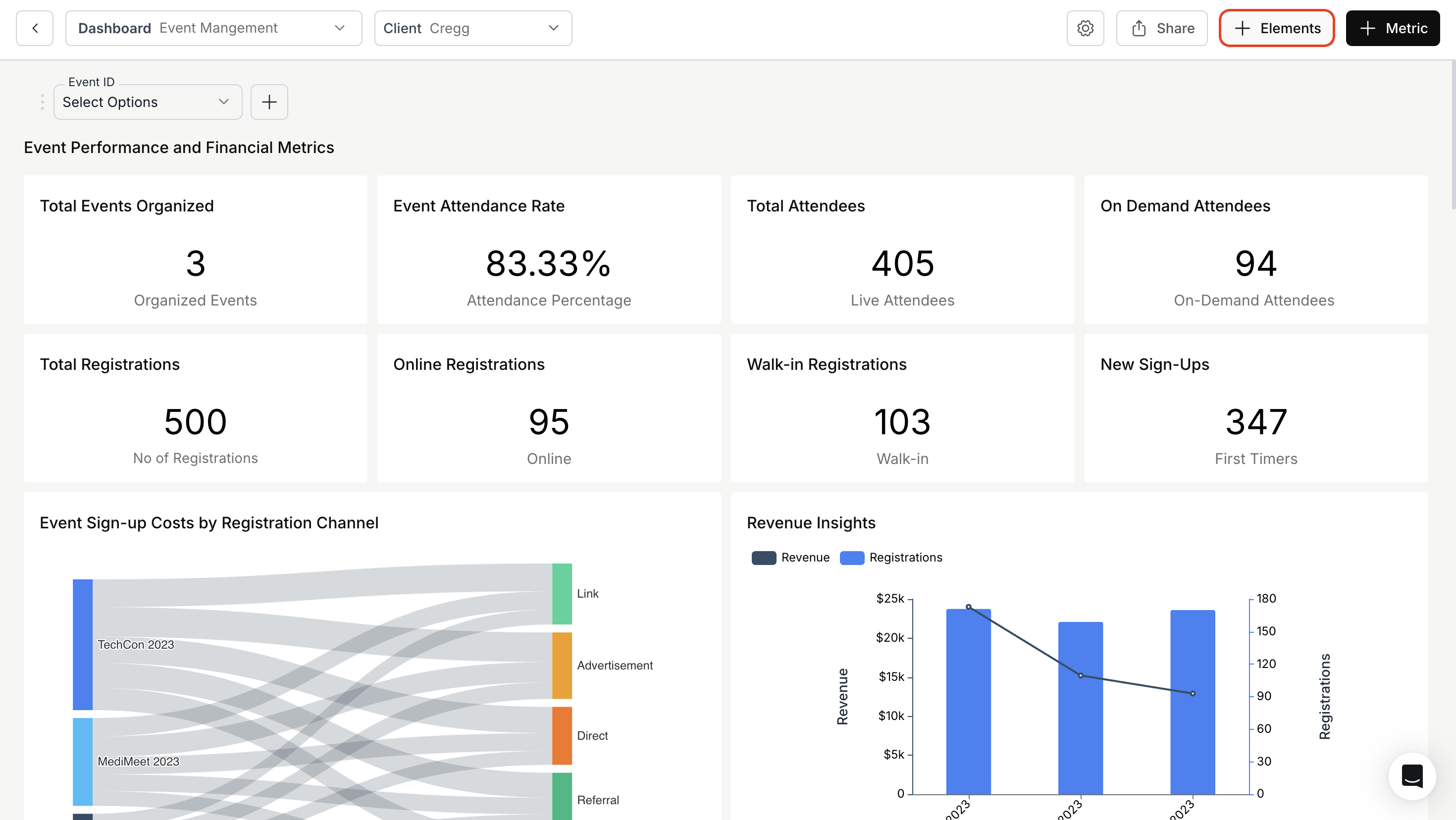Click the Share button
1456x820 pixels.
1160,28
